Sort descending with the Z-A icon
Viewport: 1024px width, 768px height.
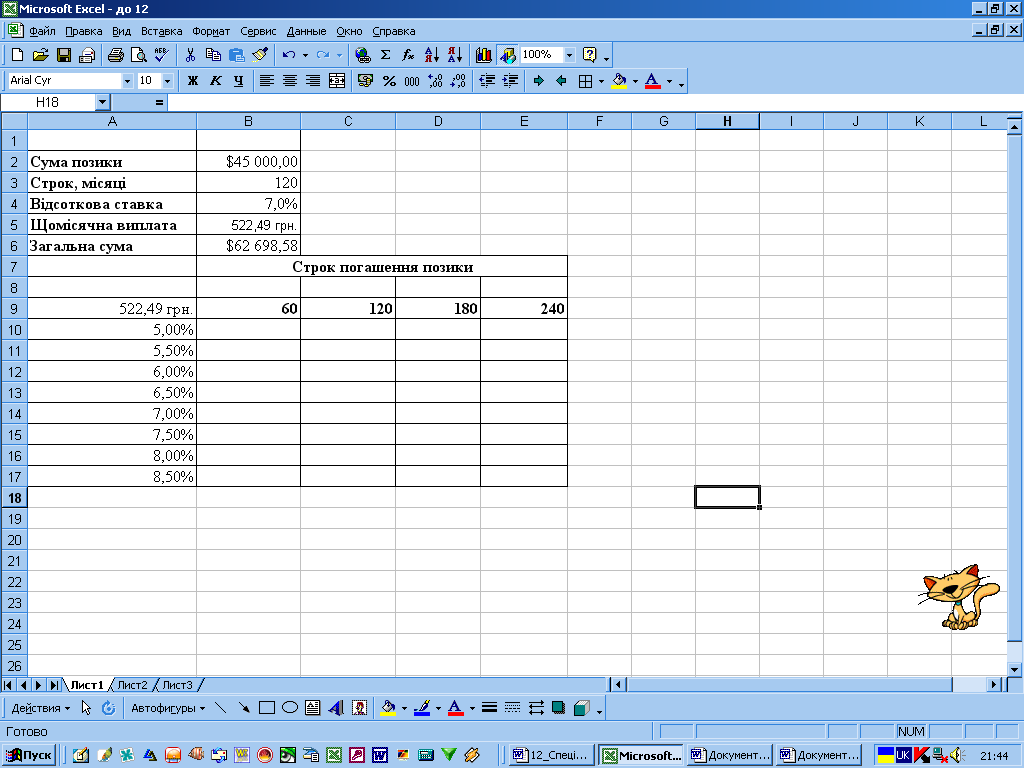(455, 55)
